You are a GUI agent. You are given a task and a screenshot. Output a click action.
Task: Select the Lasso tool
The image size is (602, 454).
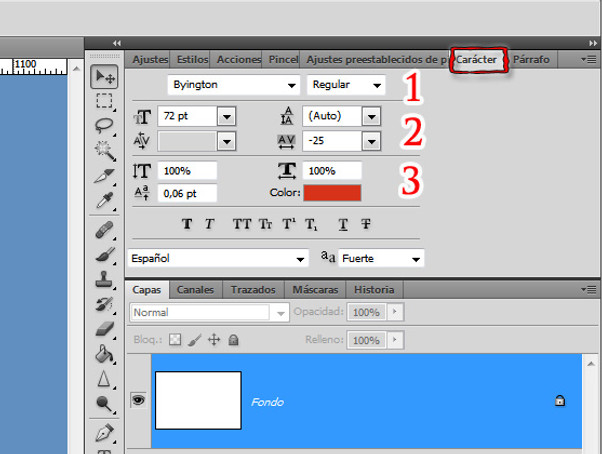pyautogui.click(x=104, y=125)
